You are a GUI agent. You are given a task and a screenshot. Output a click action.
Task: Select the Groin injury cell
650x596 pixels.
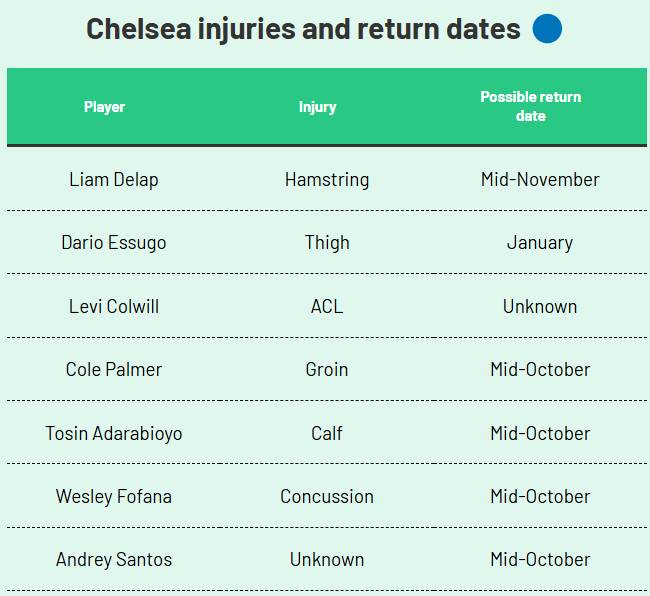coord(327,370)
